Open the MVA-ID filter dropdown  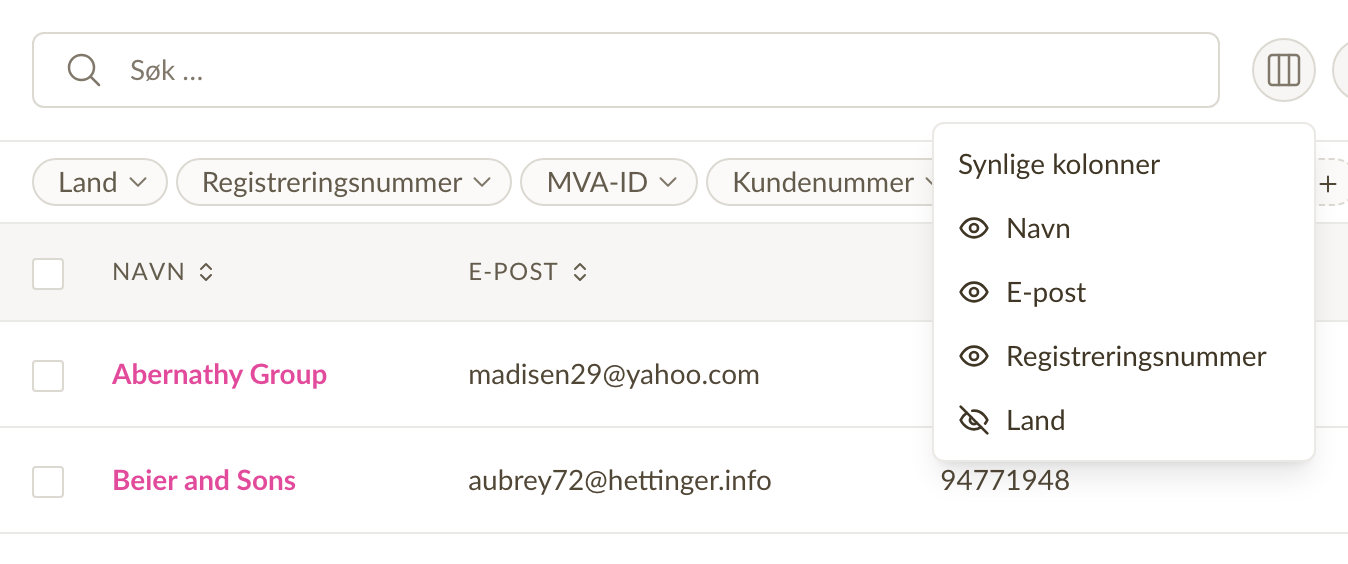(609, 183)
